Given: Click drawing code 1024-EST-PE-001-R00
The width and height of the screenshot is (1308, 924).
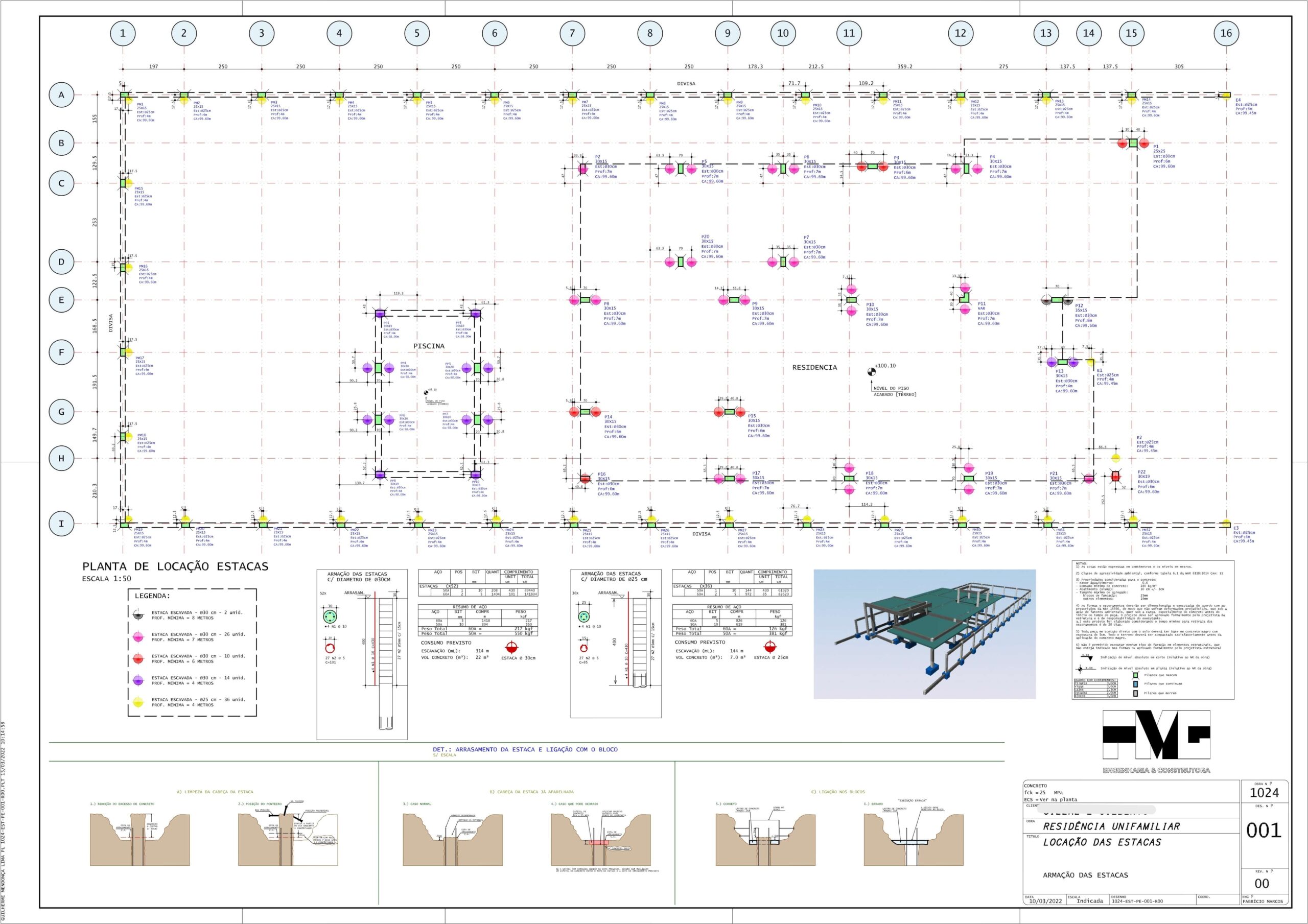Looking at the screenshot, I should tap(1138, 901).
